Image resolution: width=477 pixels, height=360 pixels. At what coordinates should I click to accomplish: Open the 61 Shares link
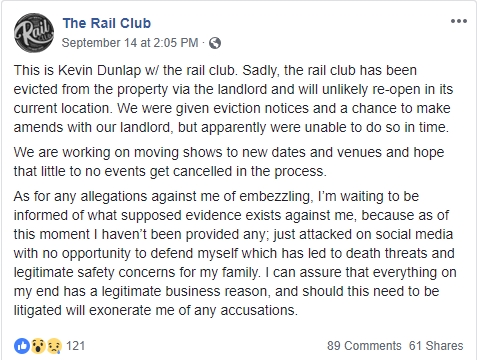click(436, 346)
